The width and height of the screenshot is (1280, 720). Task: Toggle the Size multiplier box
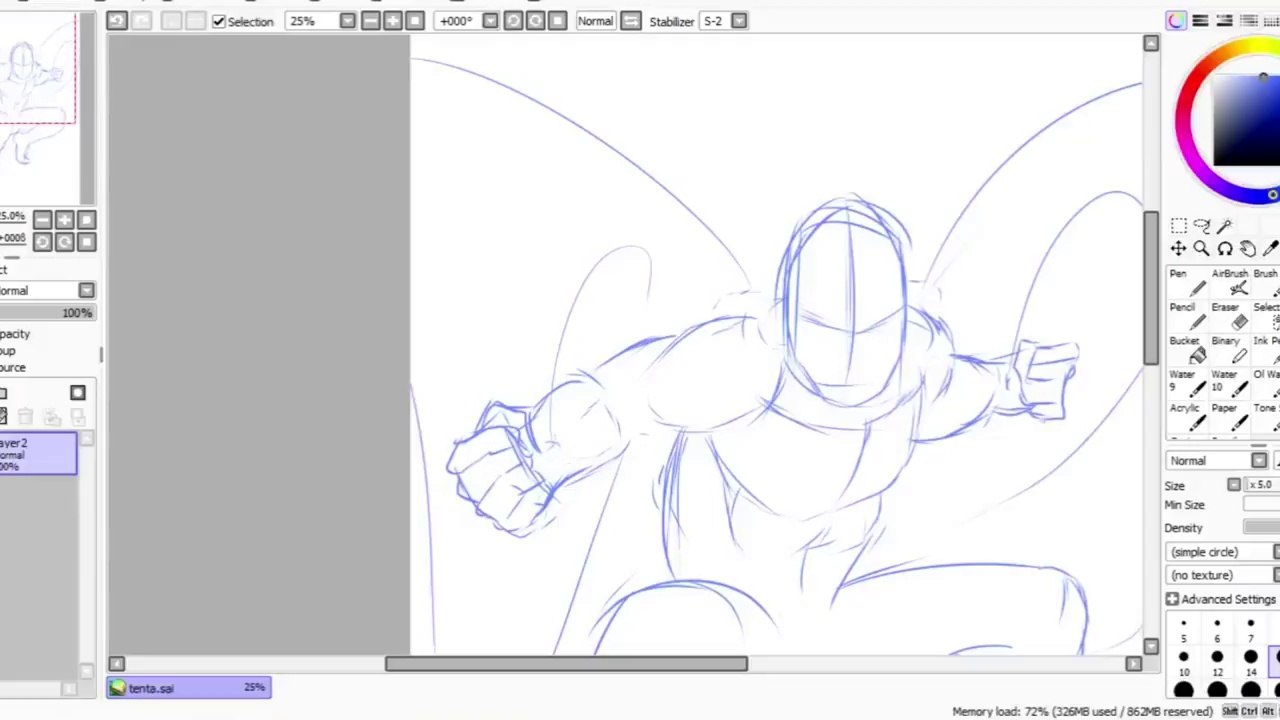tap(1234, 485)
